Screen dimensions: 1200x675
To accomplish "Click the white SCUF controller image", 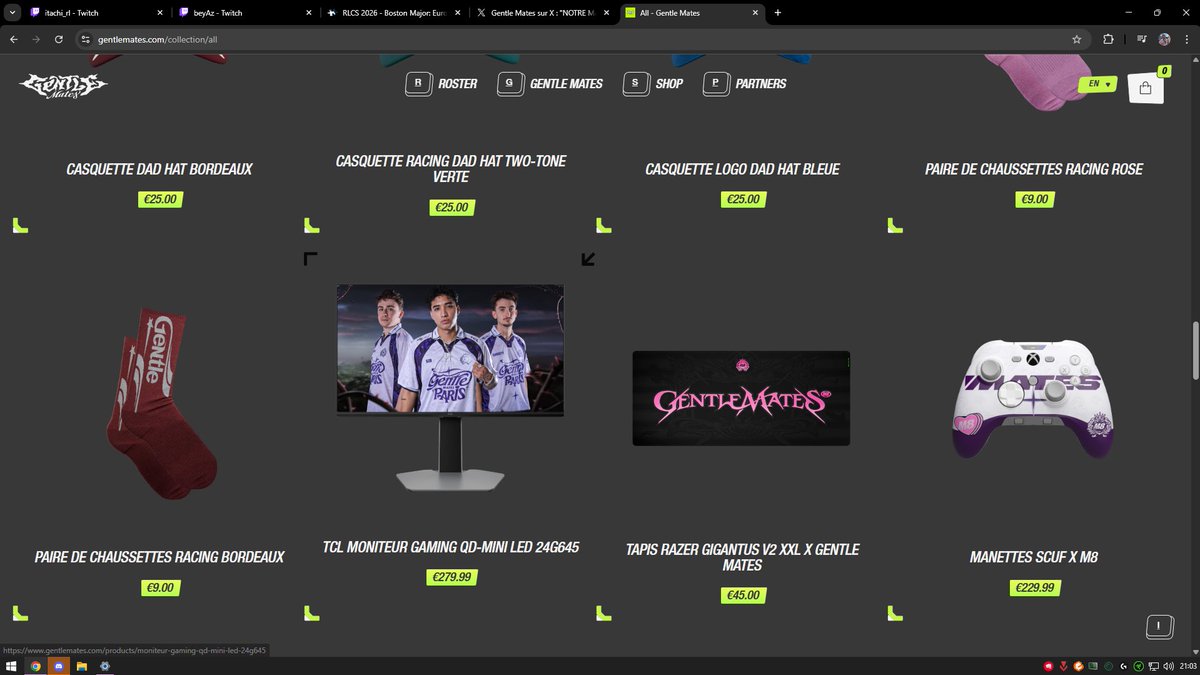I will coord(1033,399).
